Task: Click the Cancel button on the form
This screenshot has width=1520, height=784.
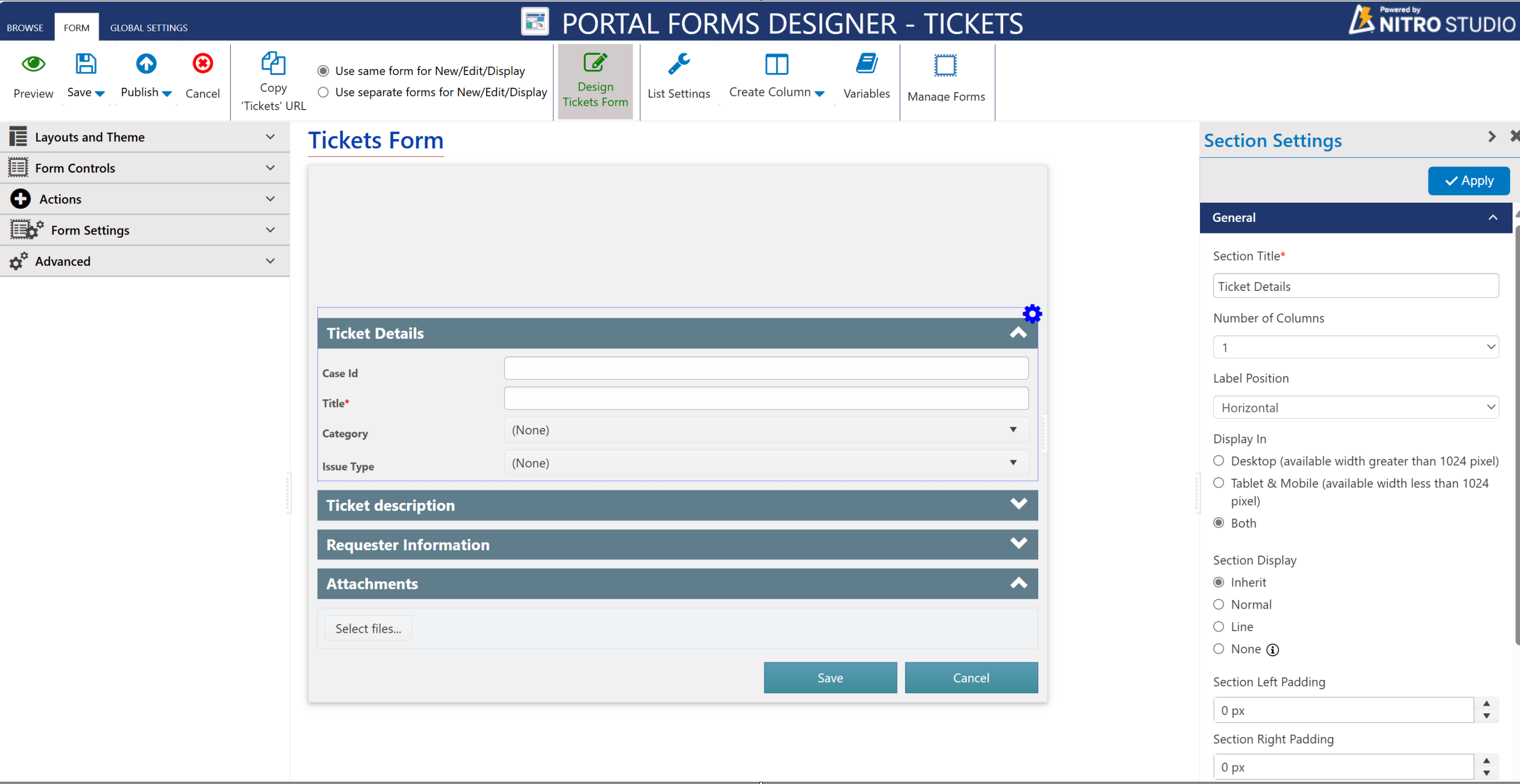Action: coord(971,678)
